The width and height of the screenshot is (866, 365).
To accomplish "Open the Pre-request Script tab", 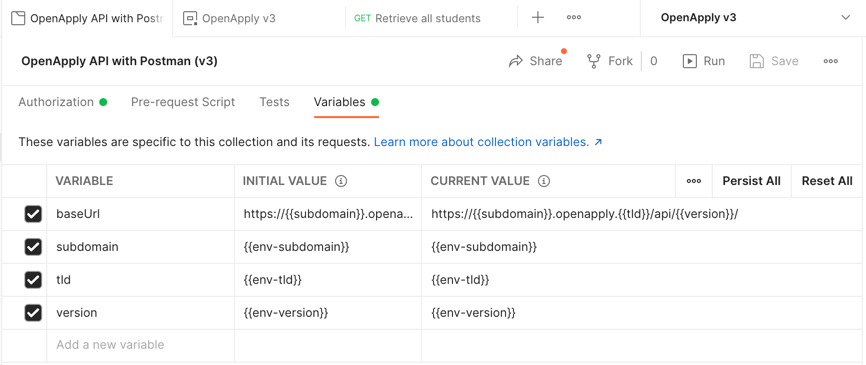I will (183, 102).
